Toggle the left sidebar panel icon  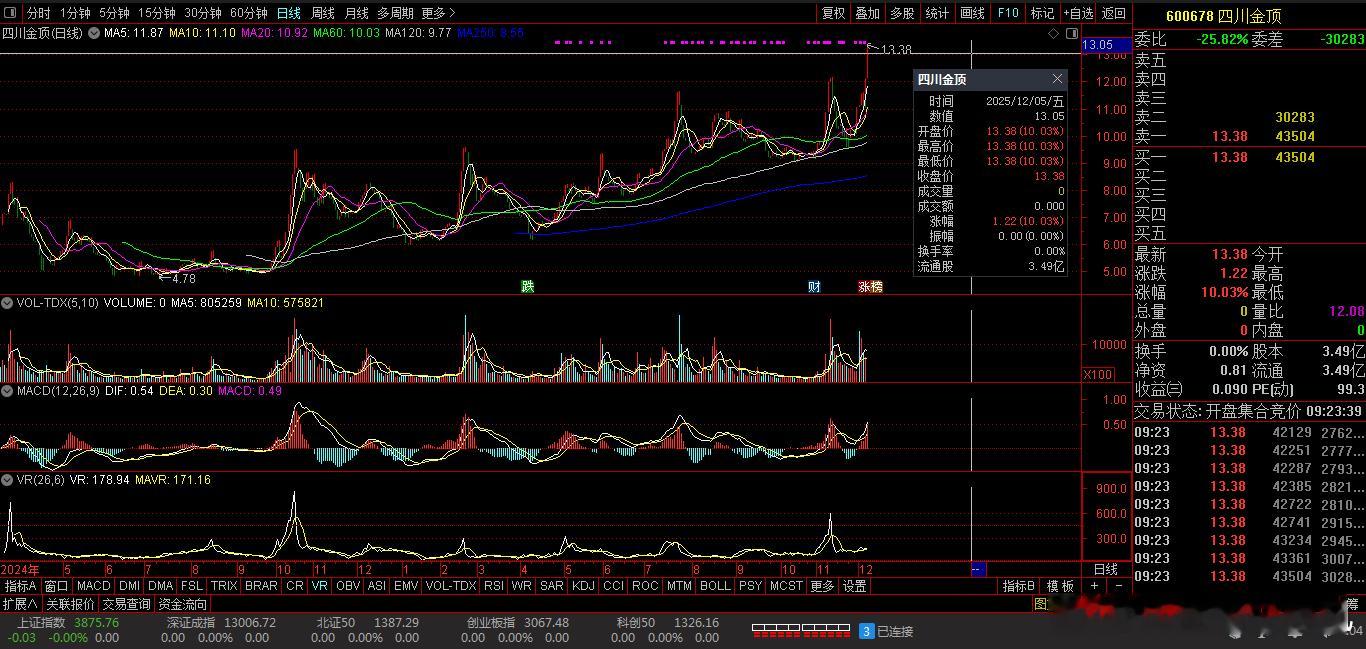[x=12, y=13]
